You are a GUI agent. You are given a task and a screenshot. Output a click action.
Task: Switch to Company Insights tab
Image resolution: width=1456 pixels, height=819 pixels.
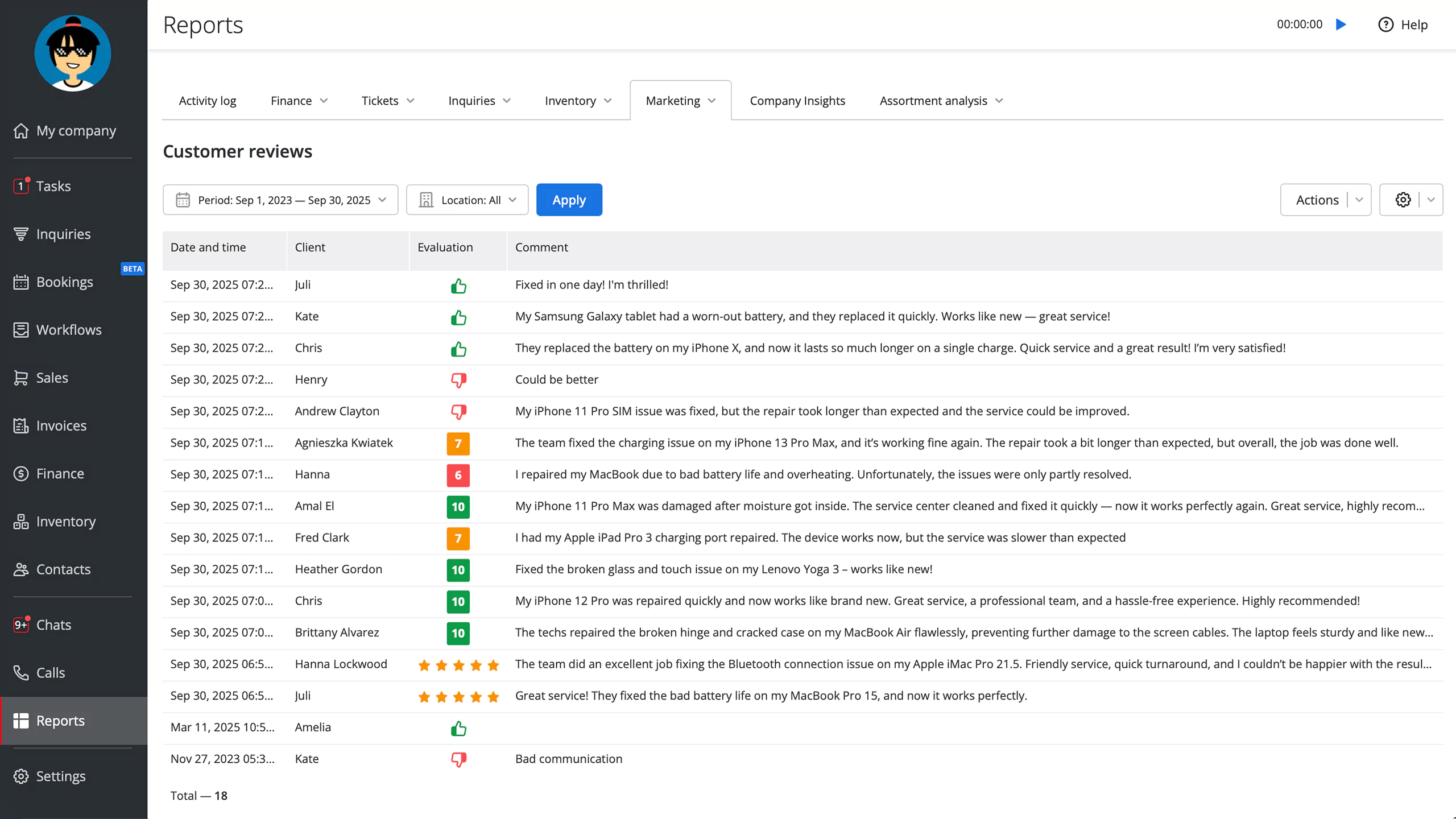coord(797,101)
